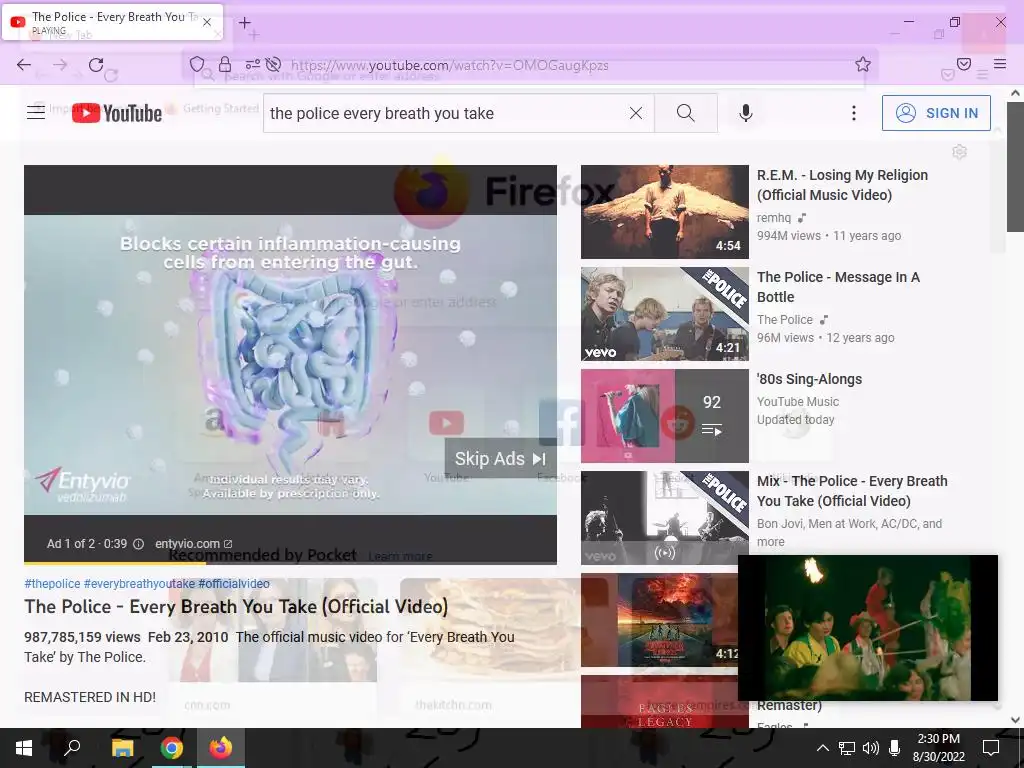Click the #everybreathyoutake hashtag

pos(139,584)
